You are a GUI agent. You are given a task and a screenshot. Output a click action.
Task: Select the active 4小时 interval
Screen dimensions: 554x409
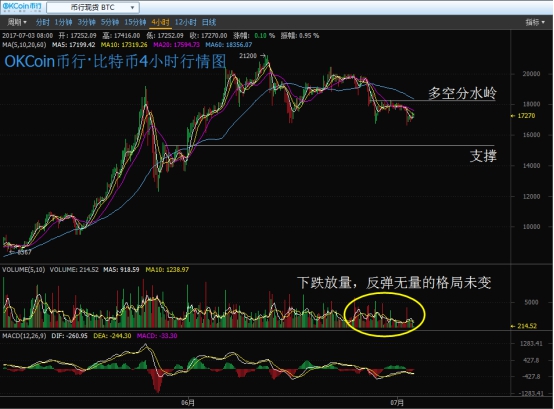click(160, 22)
